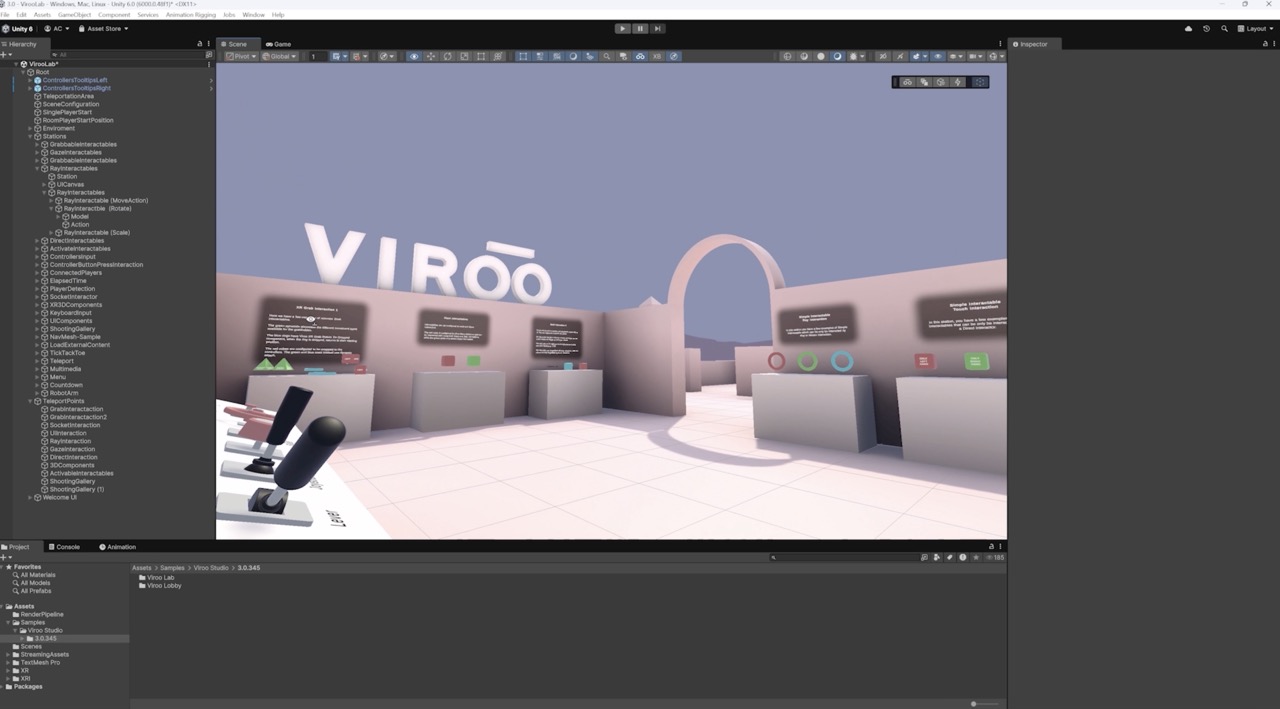Click the Hierarchy panel lock icon
The height and width of the screenshot is (709, 1280).
200,44
